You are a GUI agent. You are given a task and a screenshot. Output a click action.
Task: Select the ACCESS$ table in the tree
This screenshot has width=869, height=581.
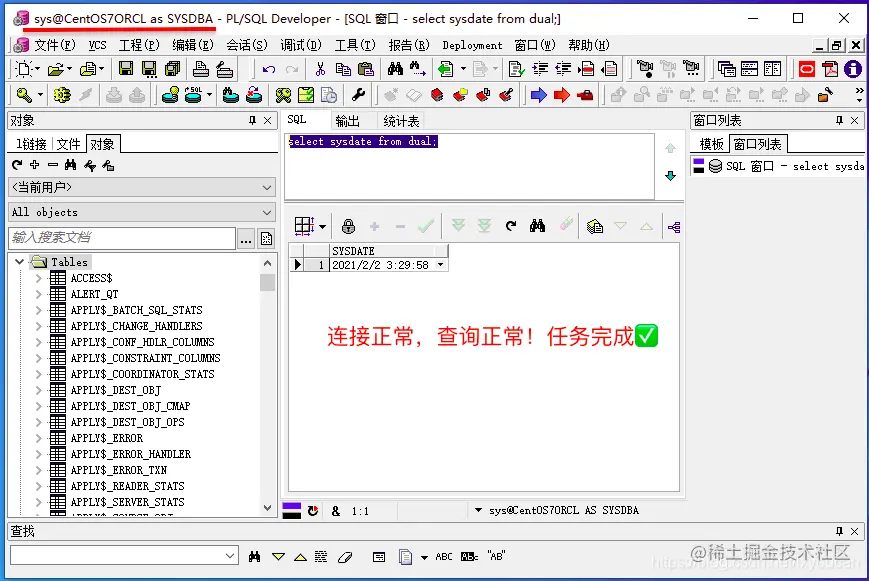pos(90,277)
